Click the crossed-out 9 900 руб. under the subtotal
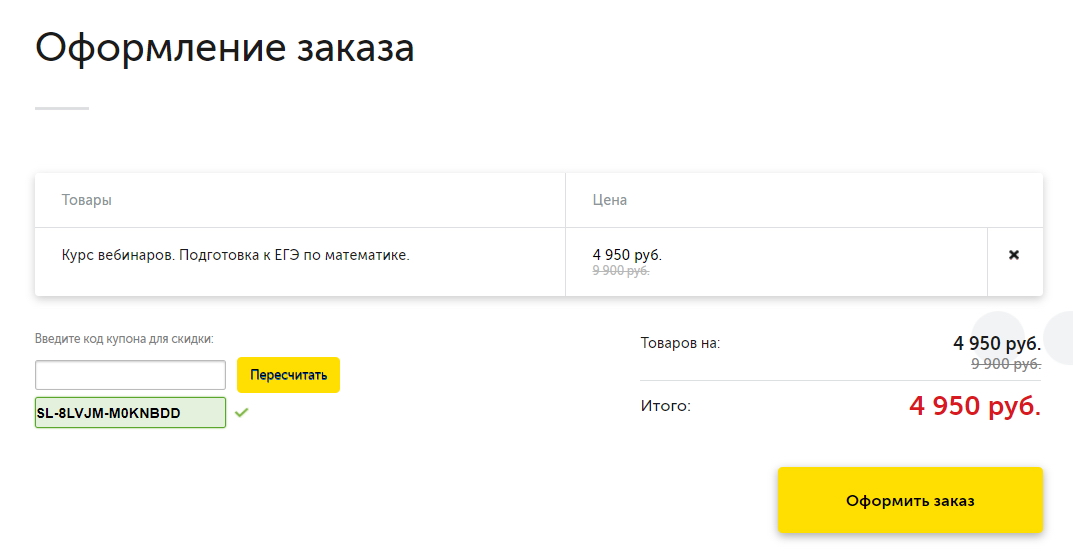This screenshot has height=556, width=1073. 1006,364
